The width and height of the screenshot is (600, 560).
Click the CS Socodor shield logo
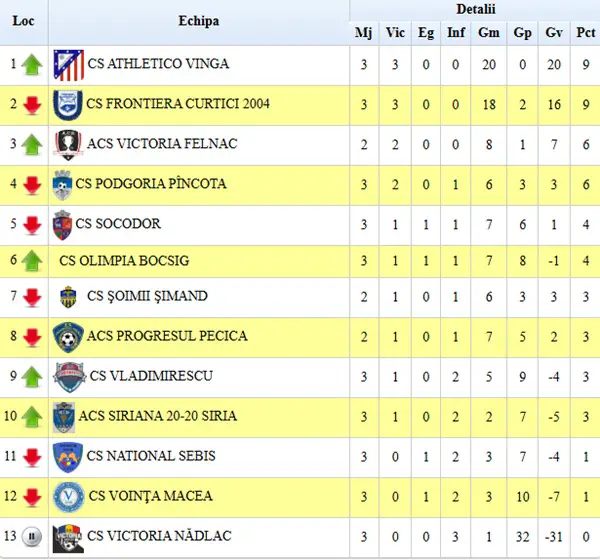[x=62, y=225]
